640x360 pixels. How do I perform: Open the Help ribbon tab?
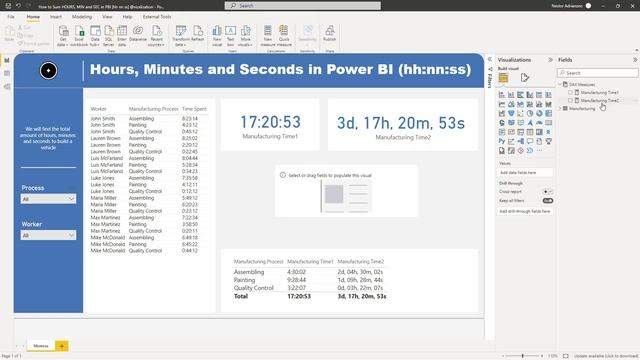pos(127,17)
